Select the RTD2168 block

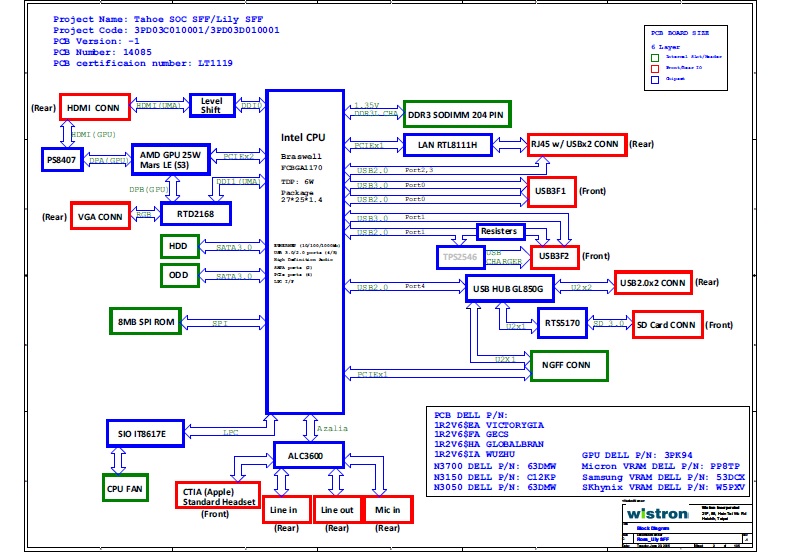pos(196,214)
